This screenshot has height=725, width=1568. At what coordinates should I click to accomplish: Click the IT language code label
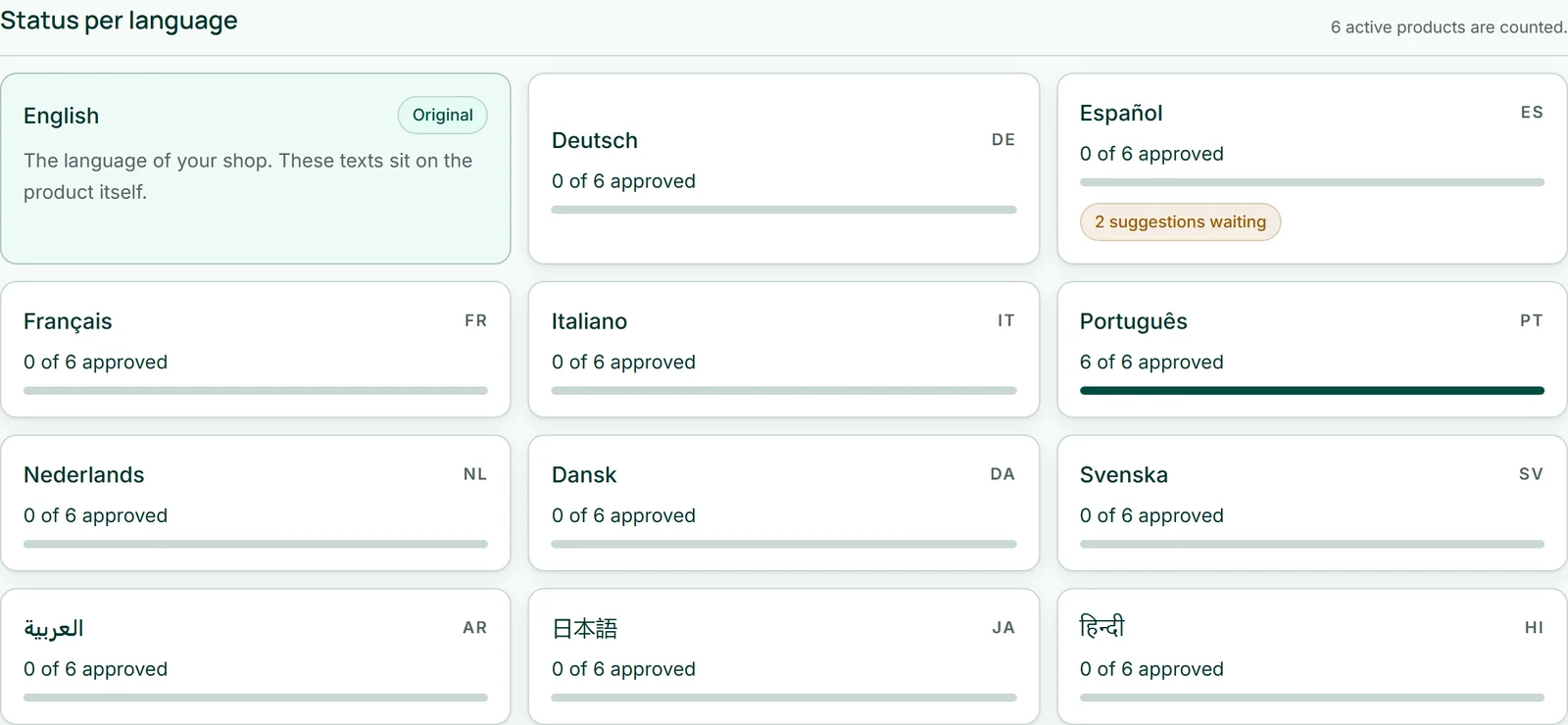click(x=1005, y=320)
